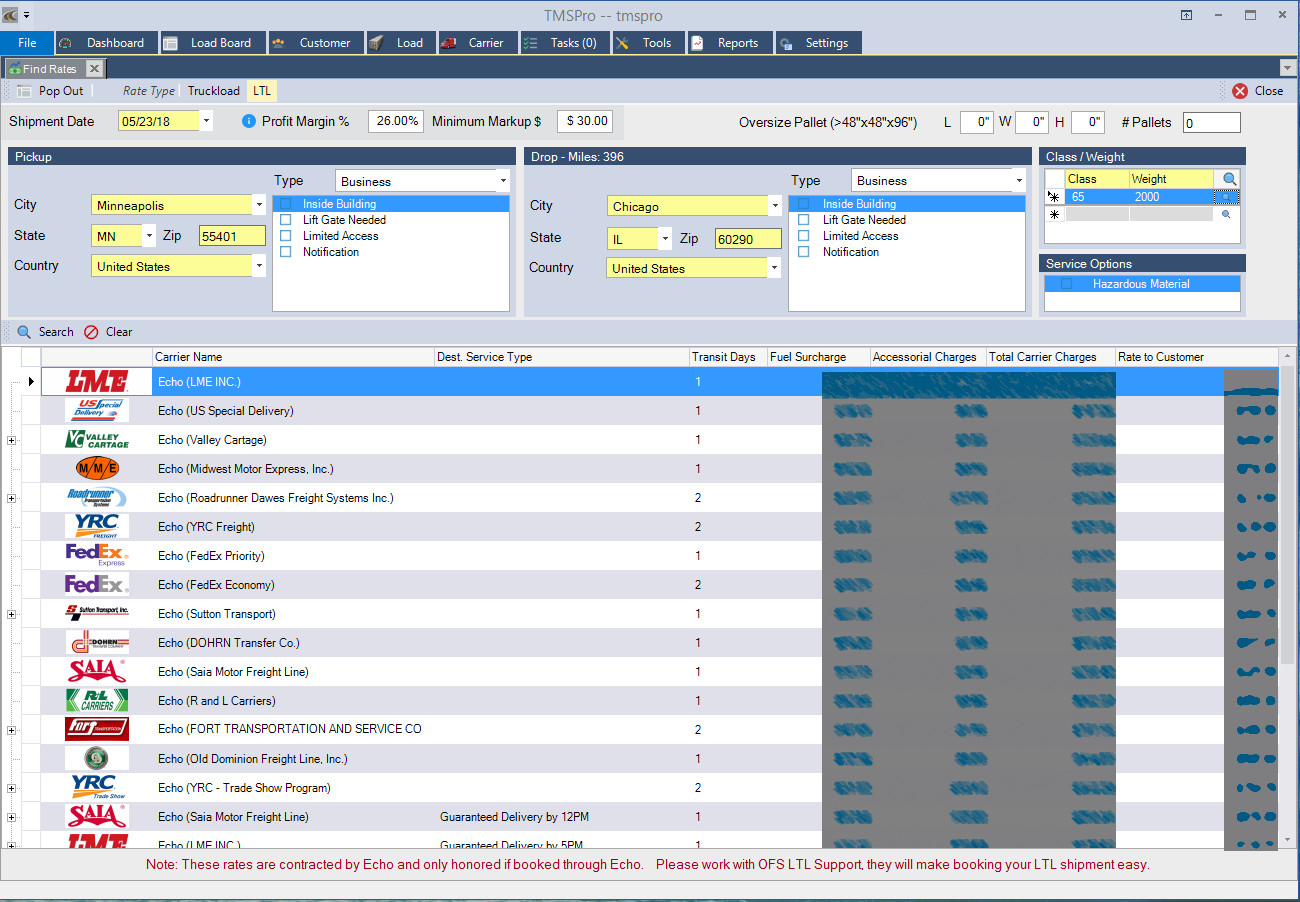Click the R+L Carriers logo
Image resolution: width=1300 pixels, height=902 pixels.
[x=97, y=701]
